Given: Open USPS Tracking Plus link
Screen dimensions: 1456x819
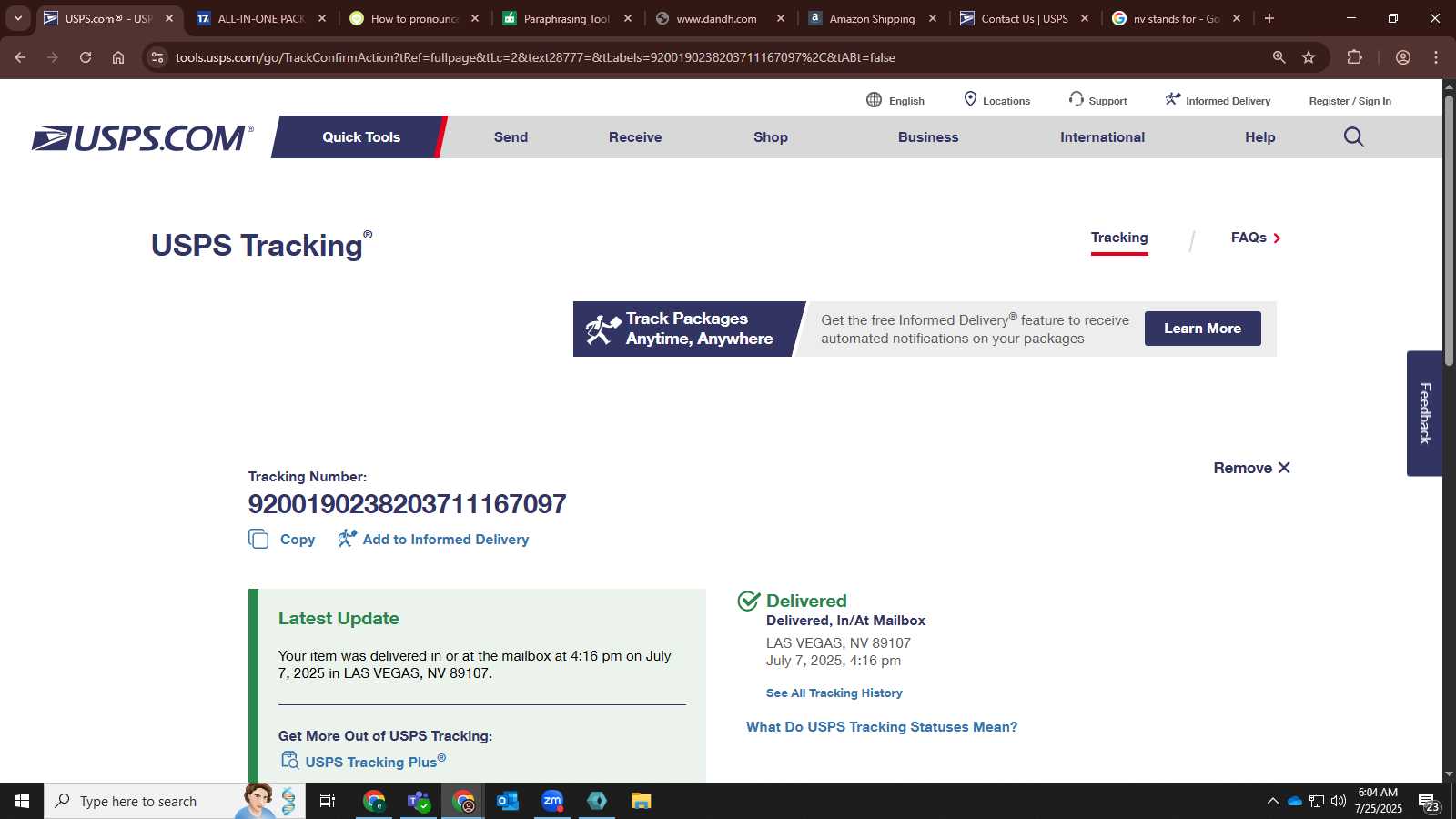Looking at the screenshot, I should click(x=375, y=762).
